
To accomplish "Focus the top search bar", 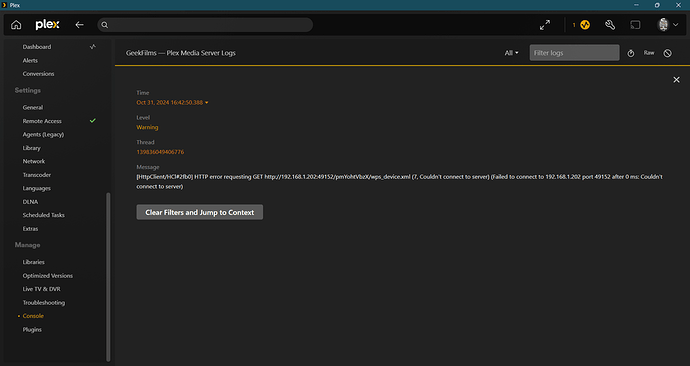I will [205, 25].
